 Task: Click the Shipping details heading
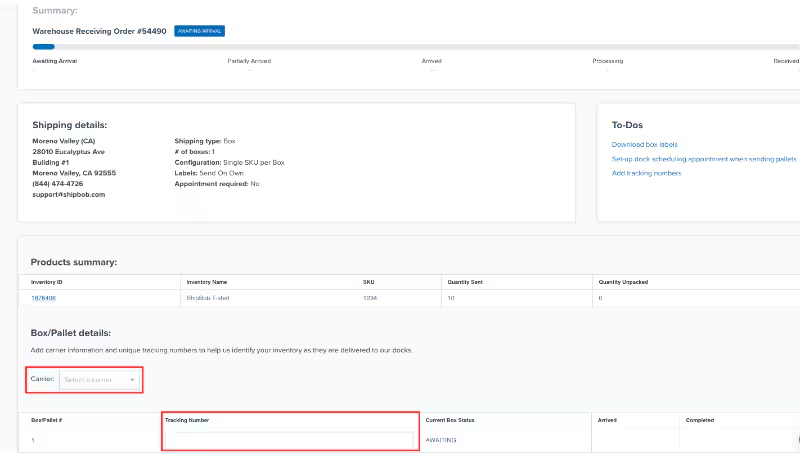click(70, 125)
